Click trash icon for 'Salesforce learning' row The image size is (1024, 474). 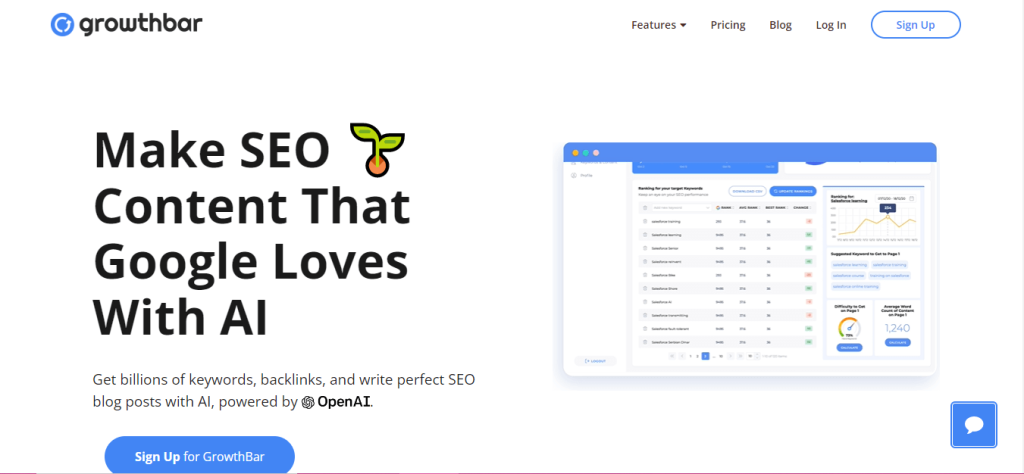click(645, 235)
